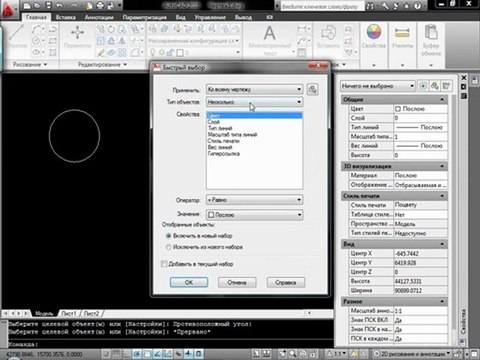The image size is (480, 360).
Task: Click select objects button beside Применить
Action: coord(312,89)
